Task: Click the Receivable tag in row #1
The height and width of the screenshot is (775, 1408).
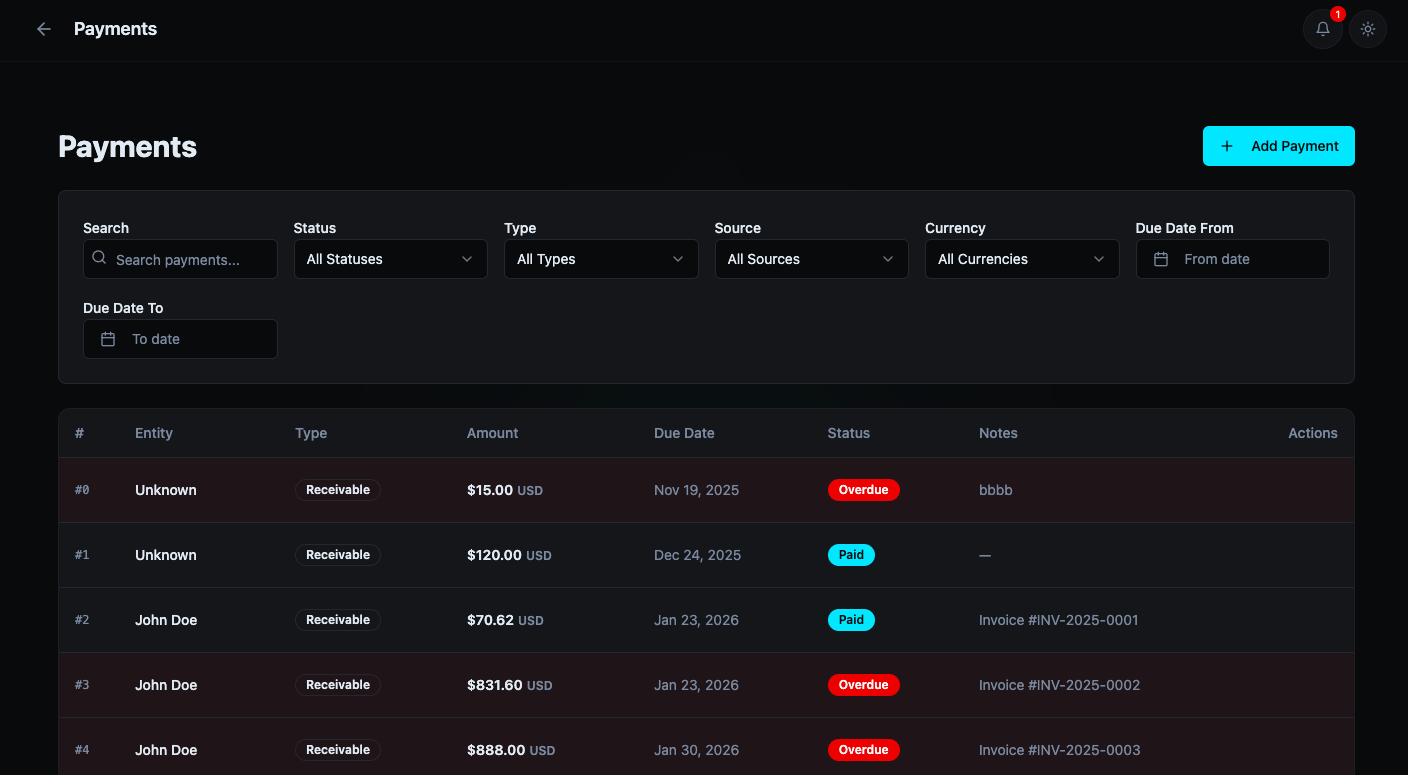Action: [338, 555]
